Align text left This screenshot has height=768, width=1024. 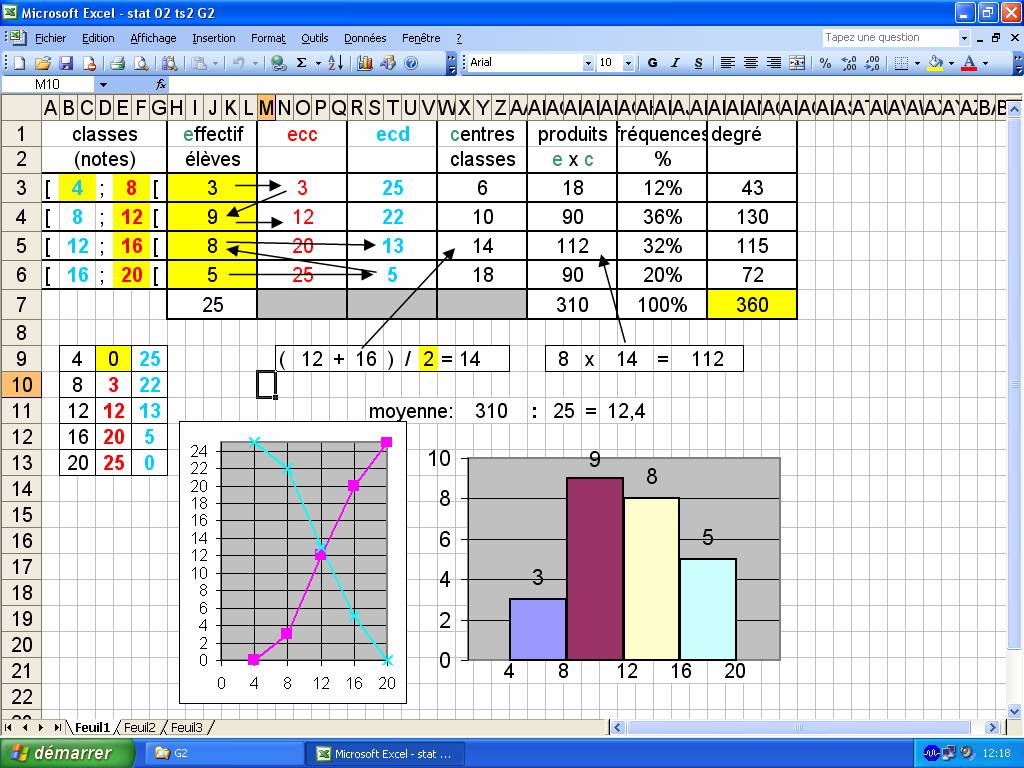coord(728,63)
